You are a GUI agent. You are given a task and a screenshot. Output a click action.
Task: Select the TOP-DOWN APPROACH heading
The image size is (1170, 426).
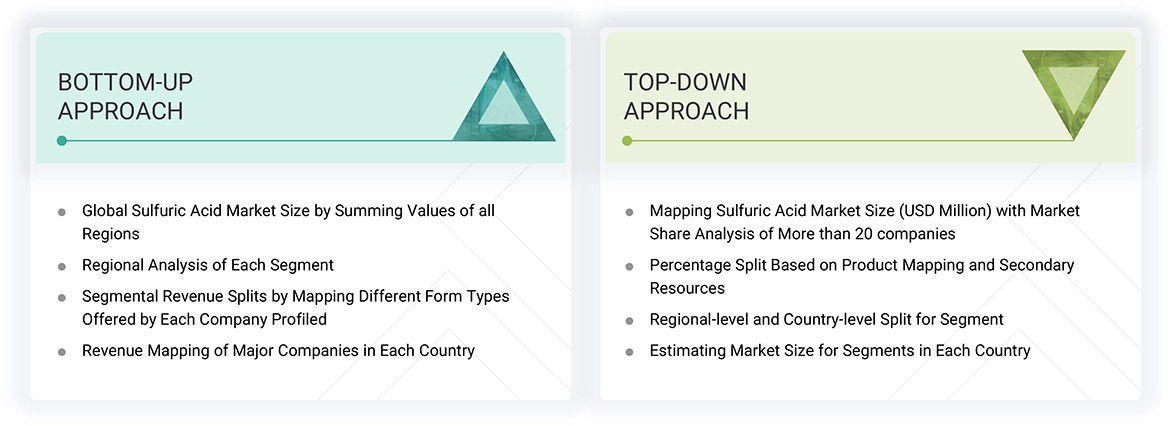[x=686, y=97]
